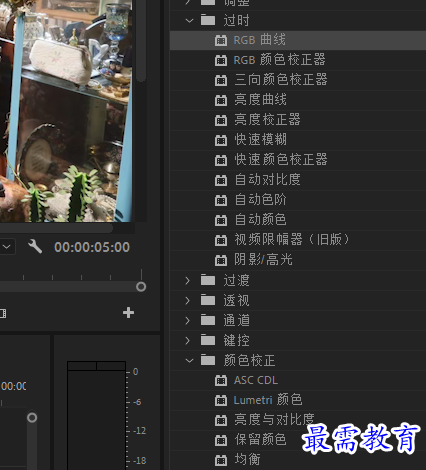Collapse the 过时 folder
This screenshot has height=470, width=426.
(189, 21)
